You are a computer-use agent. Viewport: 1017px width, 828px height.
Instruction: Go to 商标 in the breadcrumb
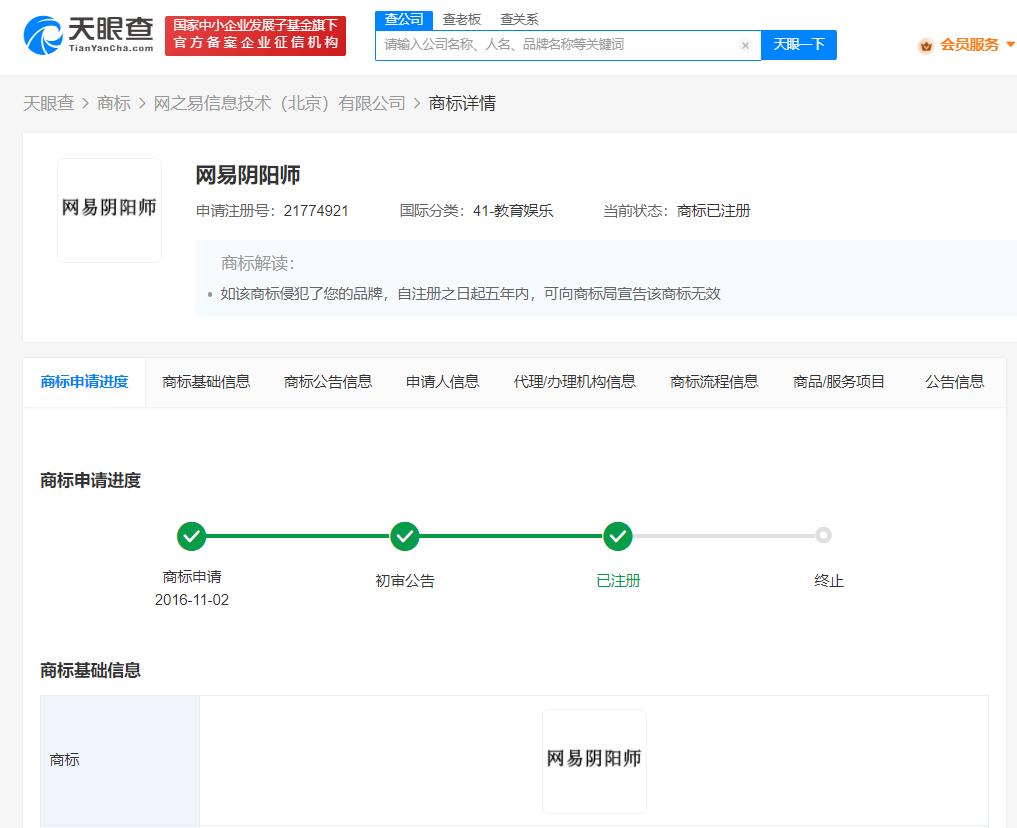tap(114, 103)
